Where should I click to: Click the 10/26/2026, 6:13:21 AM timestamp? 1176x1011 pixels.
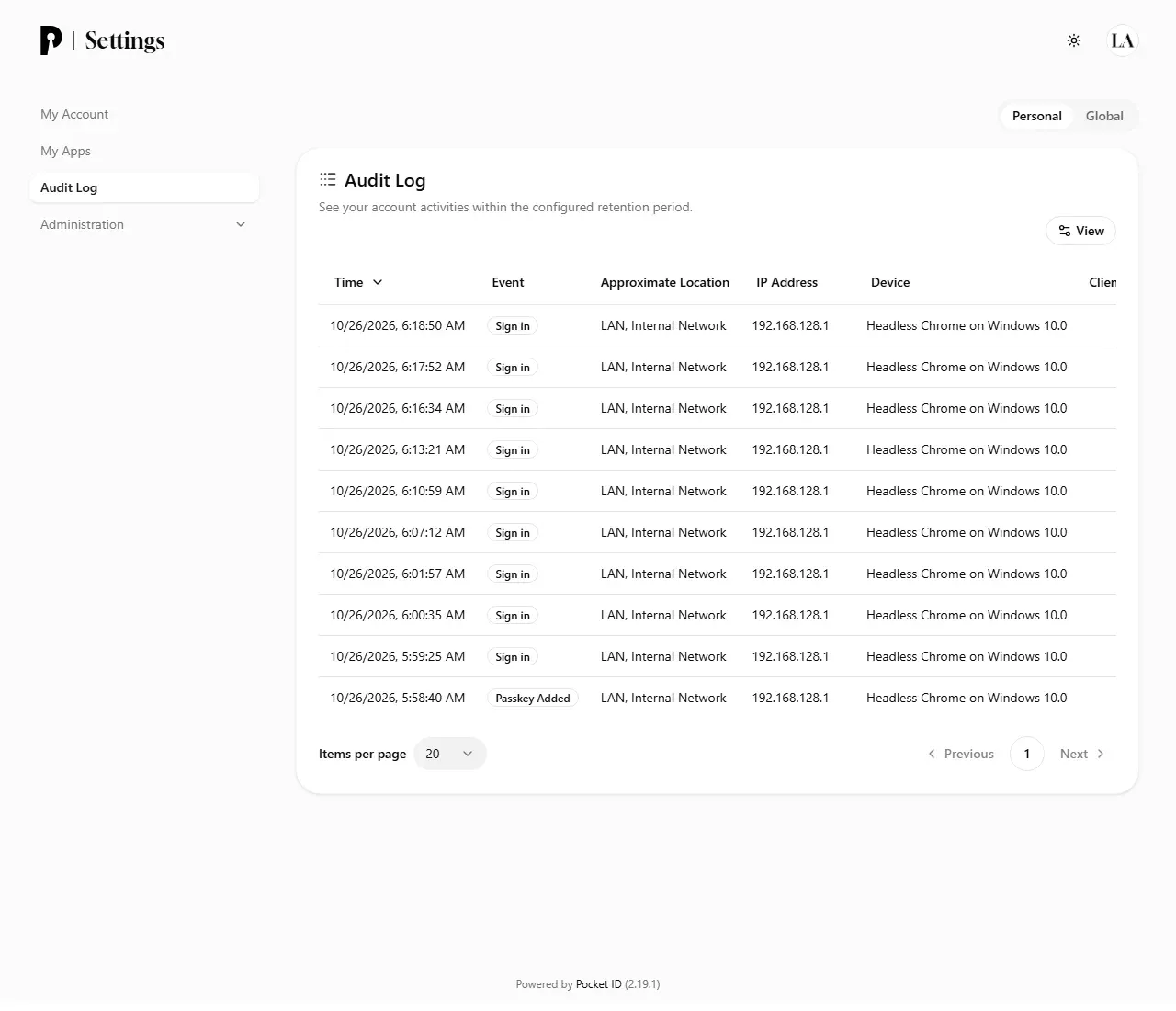(x=398, y=449)
